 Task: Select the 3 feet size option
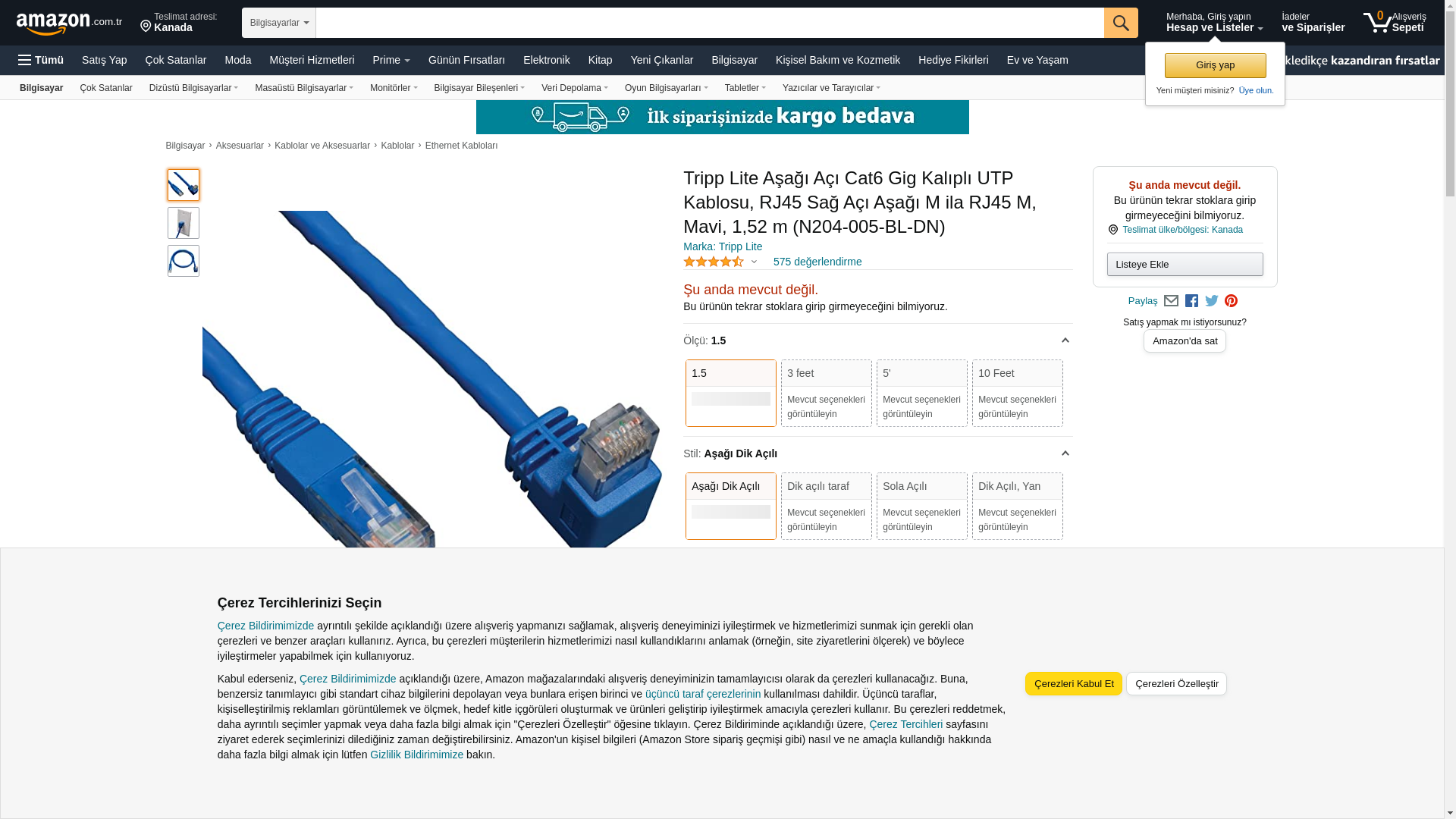coord(827,393)
